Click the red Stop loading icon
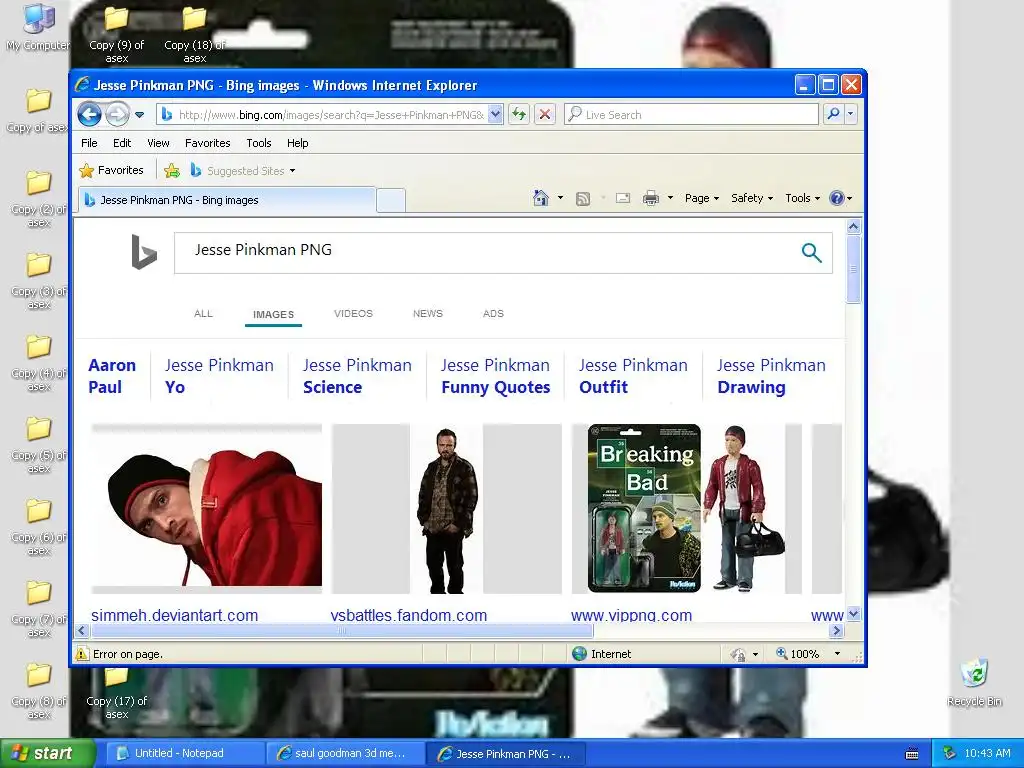 click(545, 114)
